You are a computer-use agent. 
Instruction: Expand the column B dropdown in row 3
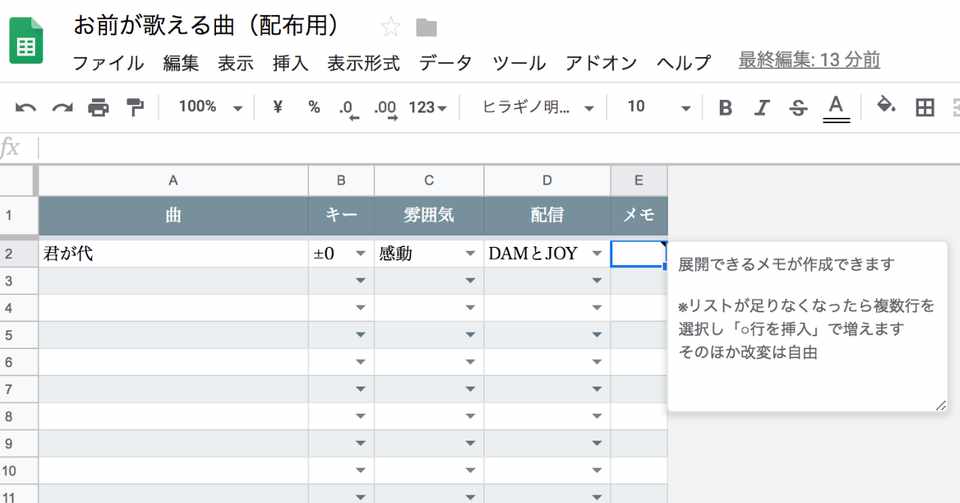[x=361, y=281]
